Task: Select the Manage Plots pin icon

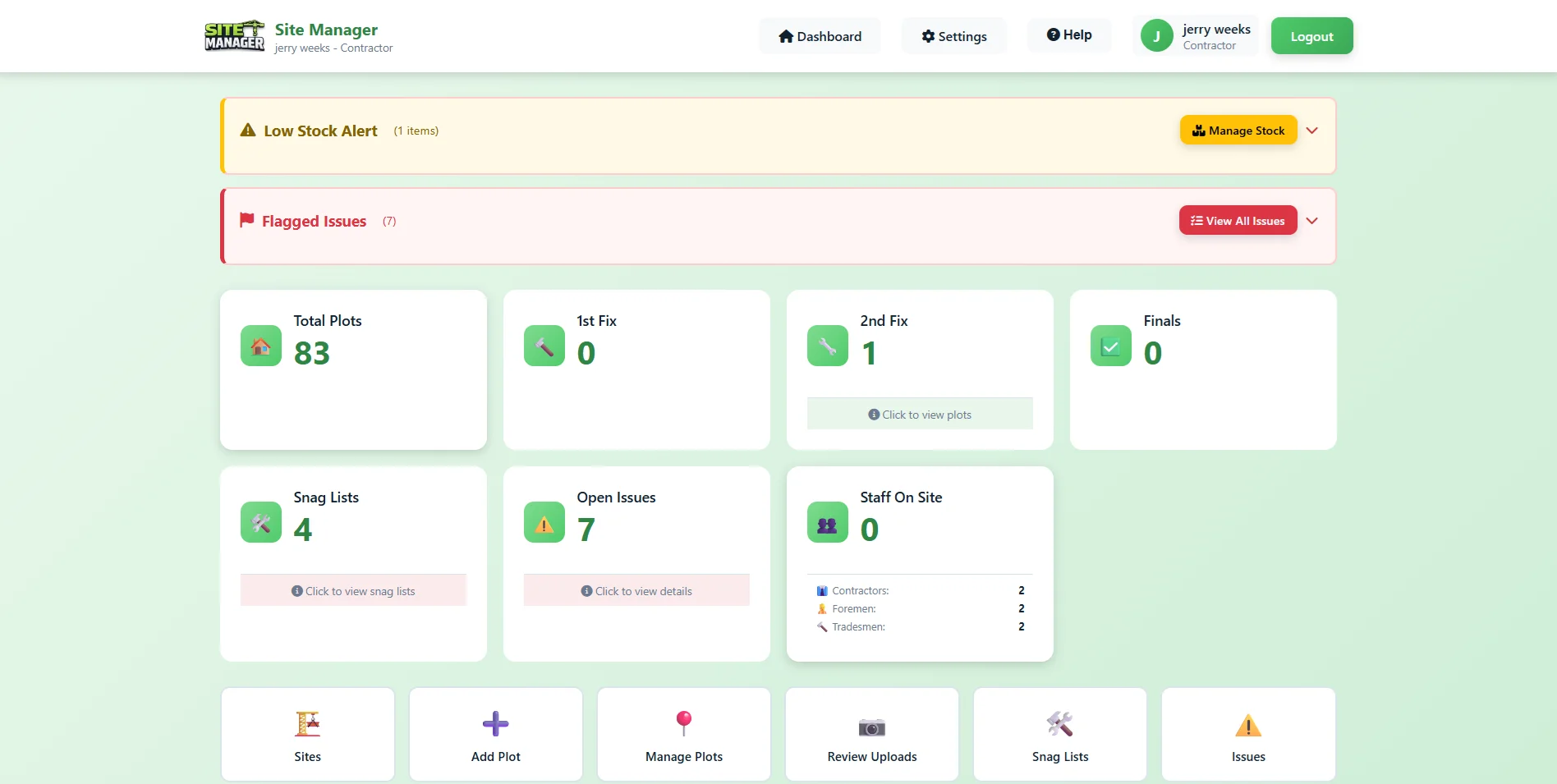Action: [x=683, y=723]
